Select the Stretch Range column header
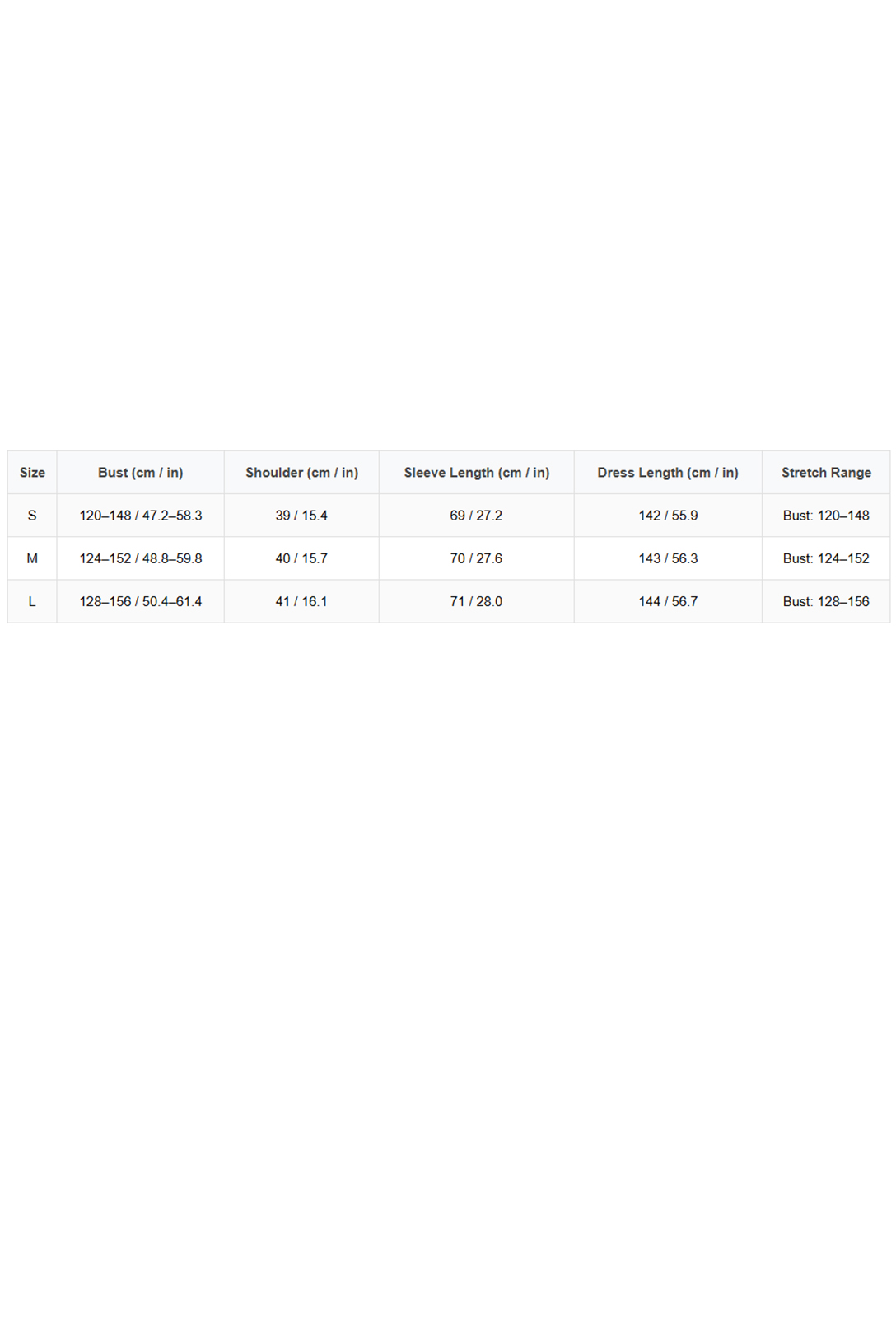This screenshot has width=896, height=1344. tap(825, 473)
